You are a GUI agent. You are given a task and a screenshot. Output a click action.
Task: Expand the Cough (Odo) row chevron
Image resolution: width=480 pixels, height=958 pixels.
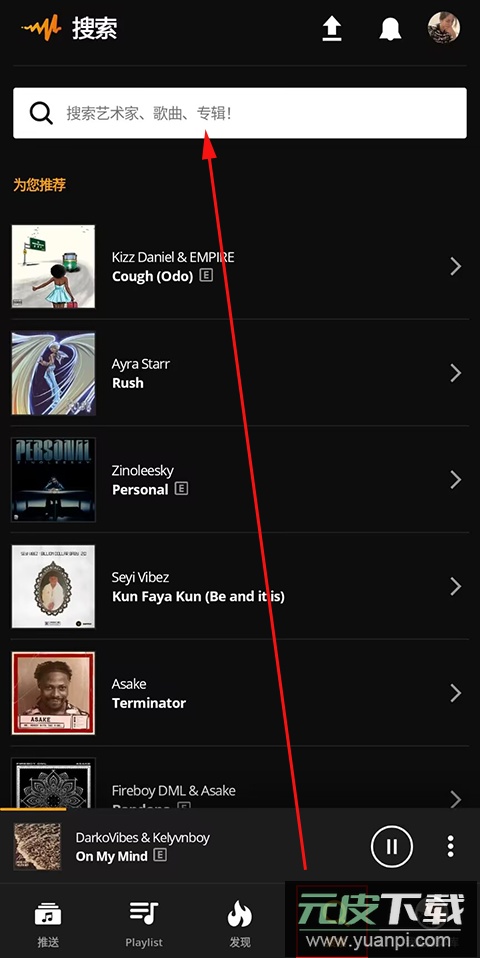[456, 266]
